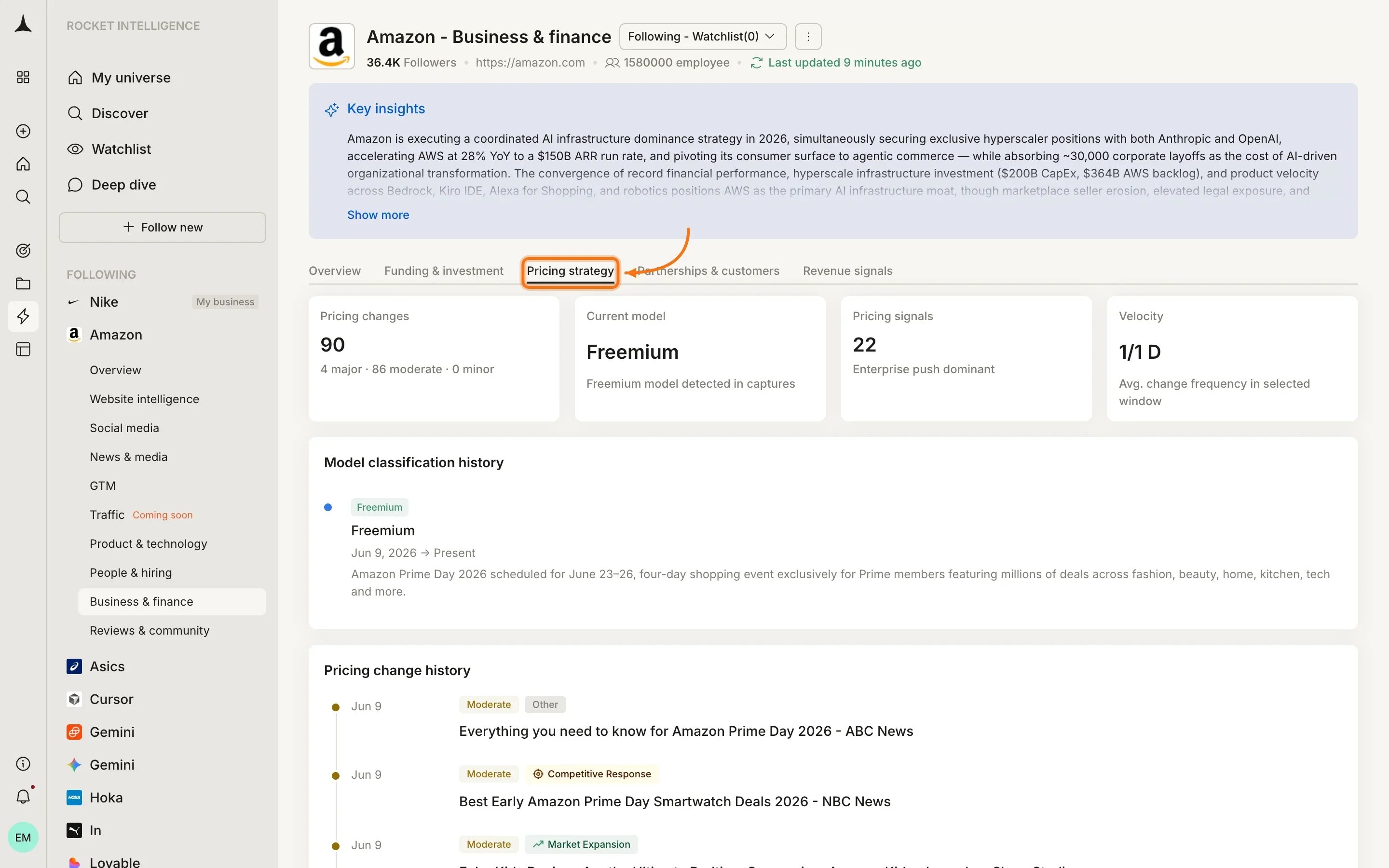Open News & media for Amazon
Screen dimensions: 1389x868
(129, 457)
